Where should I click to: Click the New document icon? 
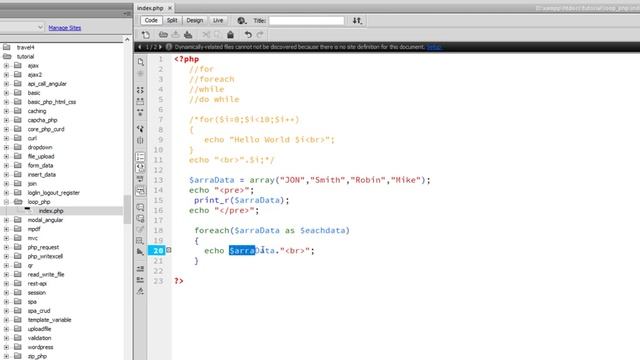click(146, 35)
